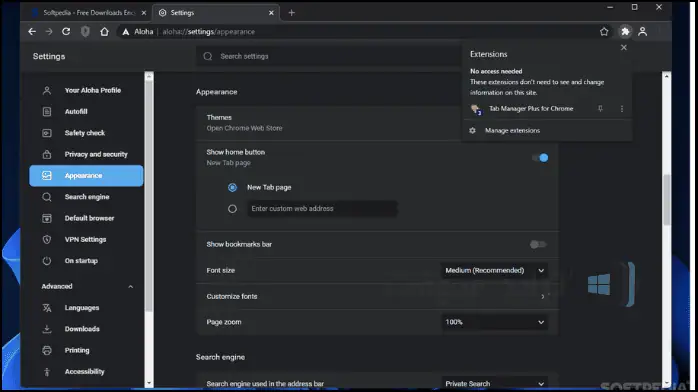Click the Languages translate icon

[47, 308]
